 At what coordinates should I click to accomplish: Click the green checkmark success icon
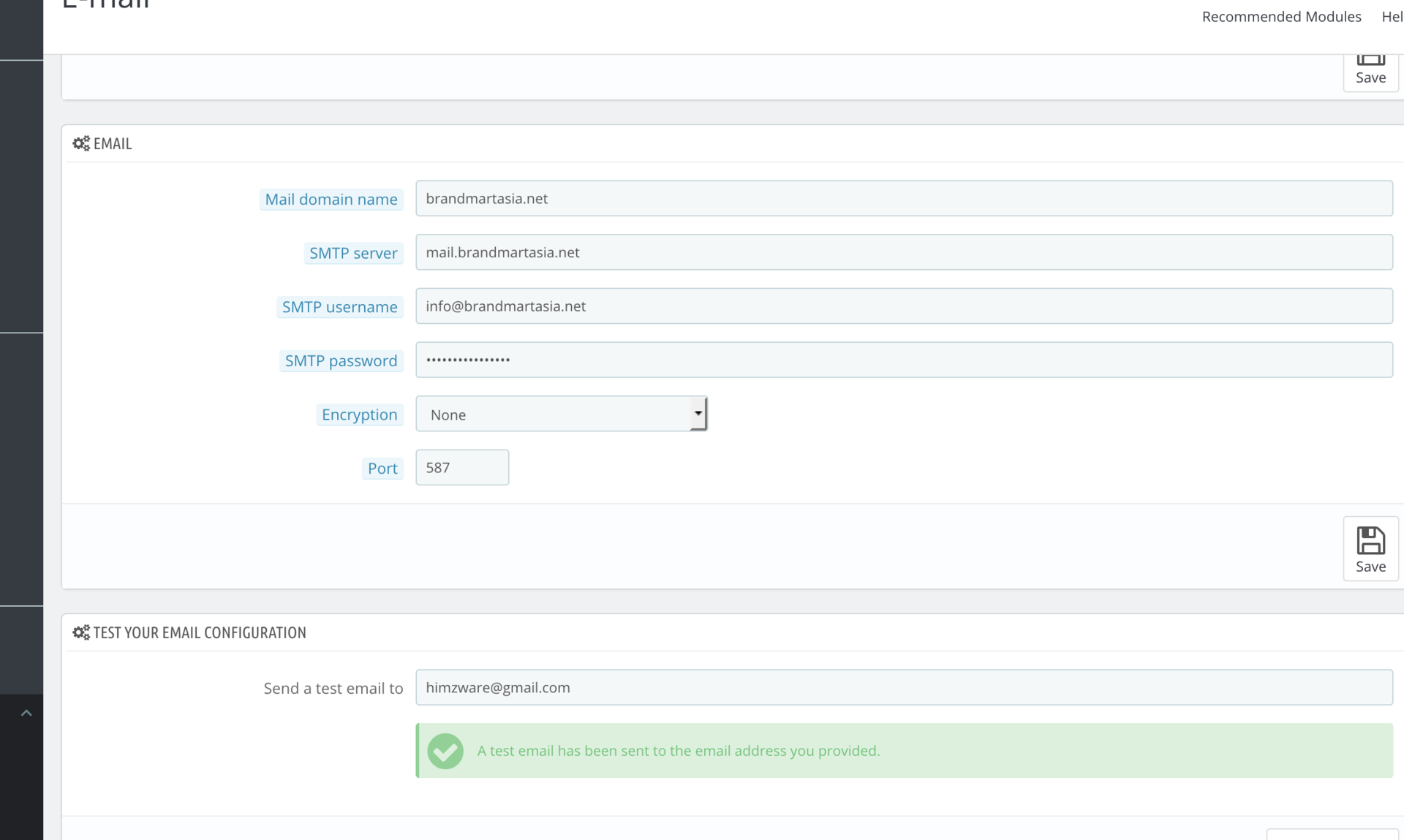pos(445,751)
